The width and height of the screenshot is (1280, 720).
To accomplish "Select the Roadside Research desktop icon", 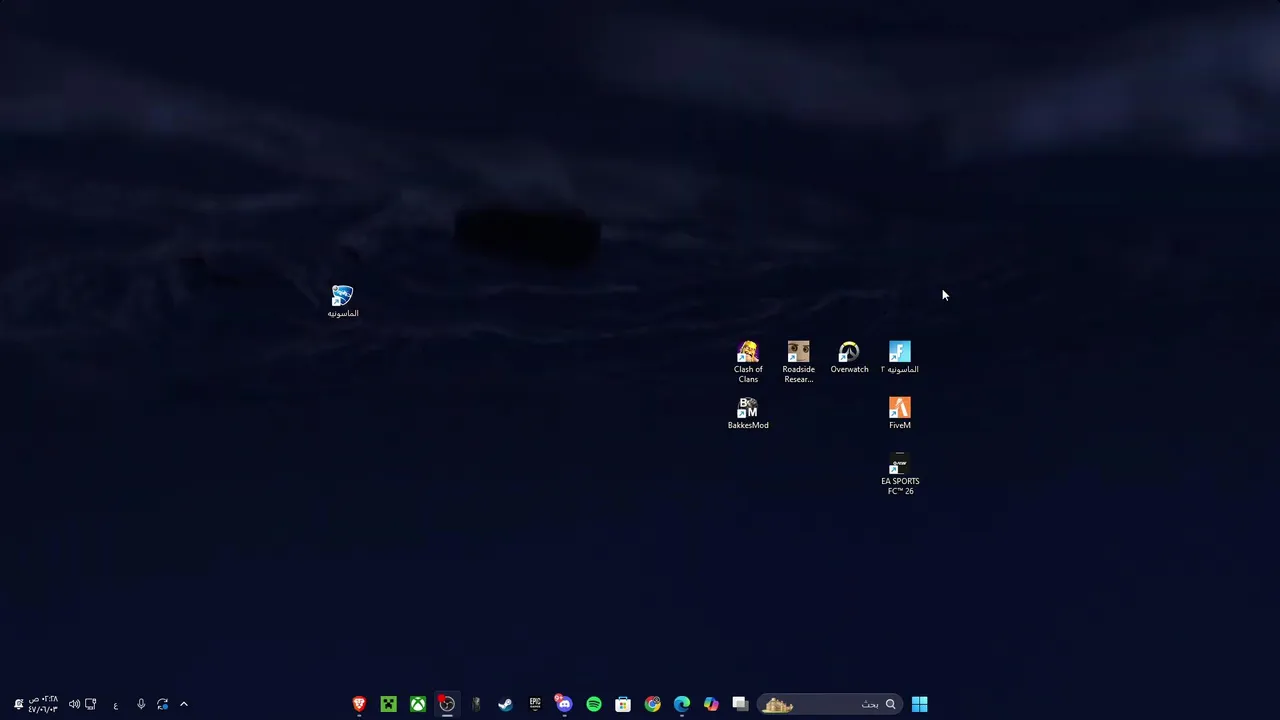I will pyautogui.click(x=798, y=362).
